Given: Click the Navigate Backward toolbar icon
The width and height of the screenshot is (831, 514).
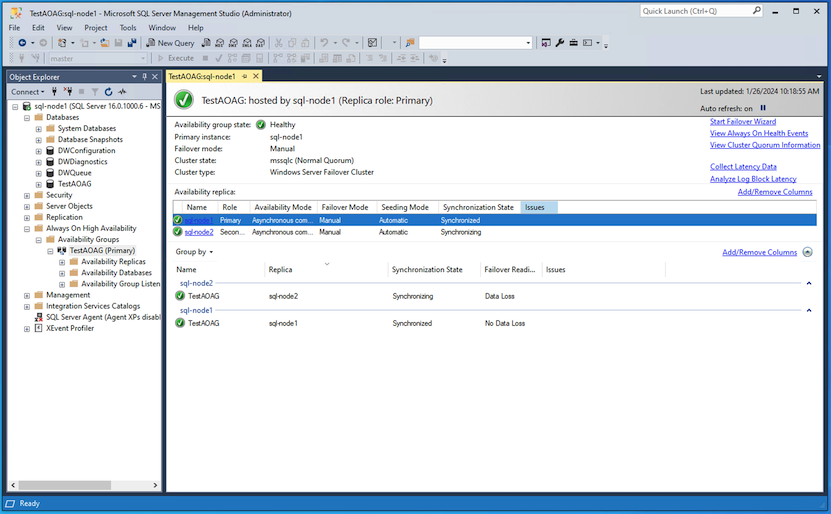Looking at the screenshot, I should click(x=22, y=43).
